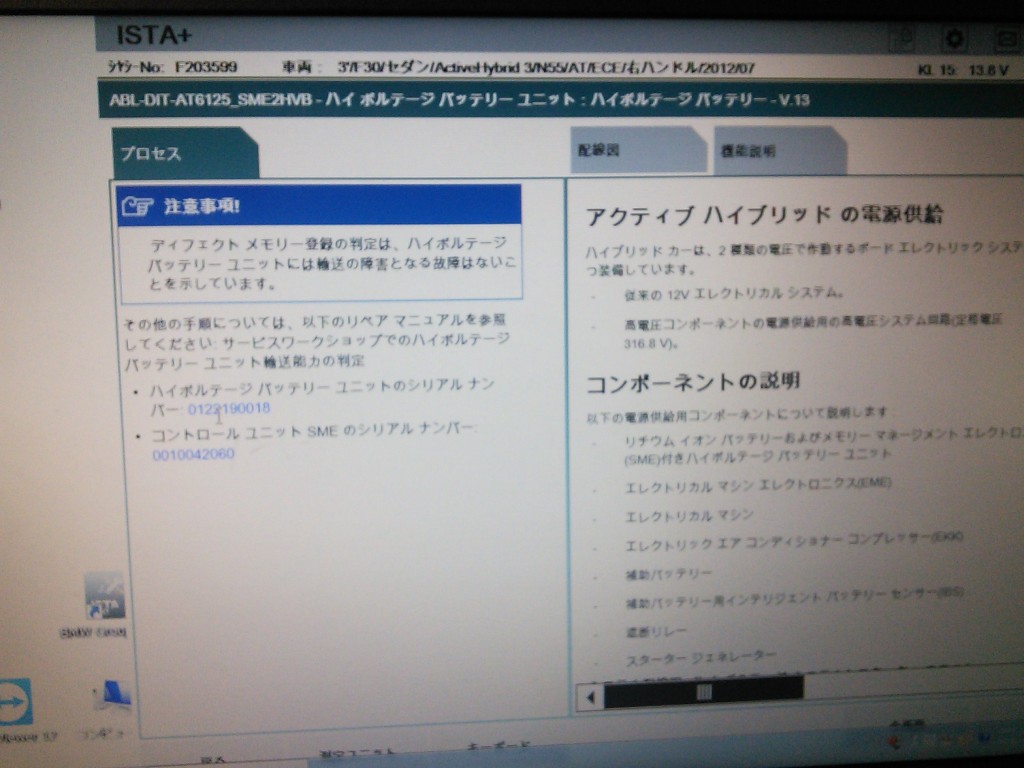
Task: Click the キーボード label at bottom
Action: click(499, 746)
